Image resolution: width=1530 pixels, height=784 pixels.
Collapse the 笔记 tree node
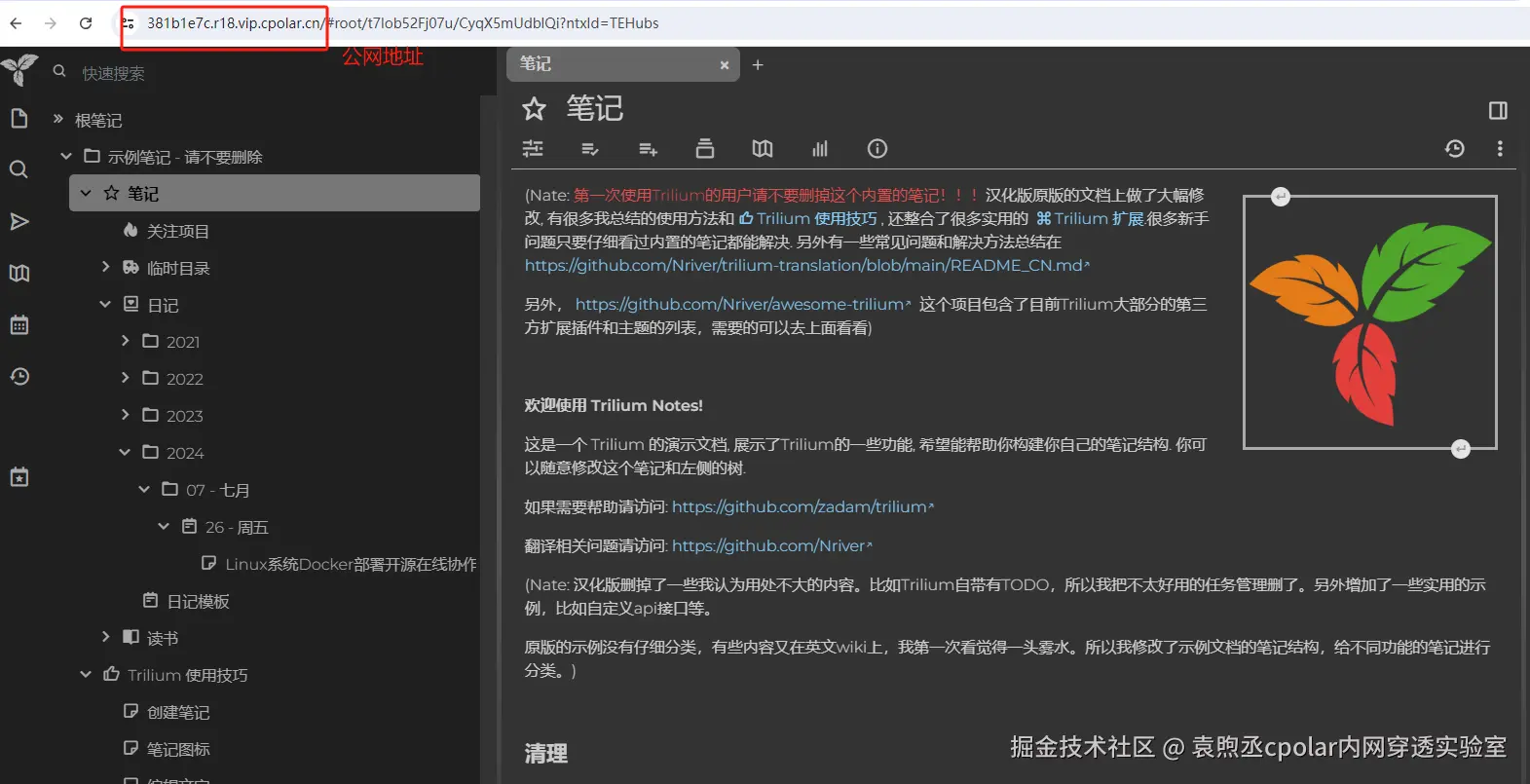[86, 193]
